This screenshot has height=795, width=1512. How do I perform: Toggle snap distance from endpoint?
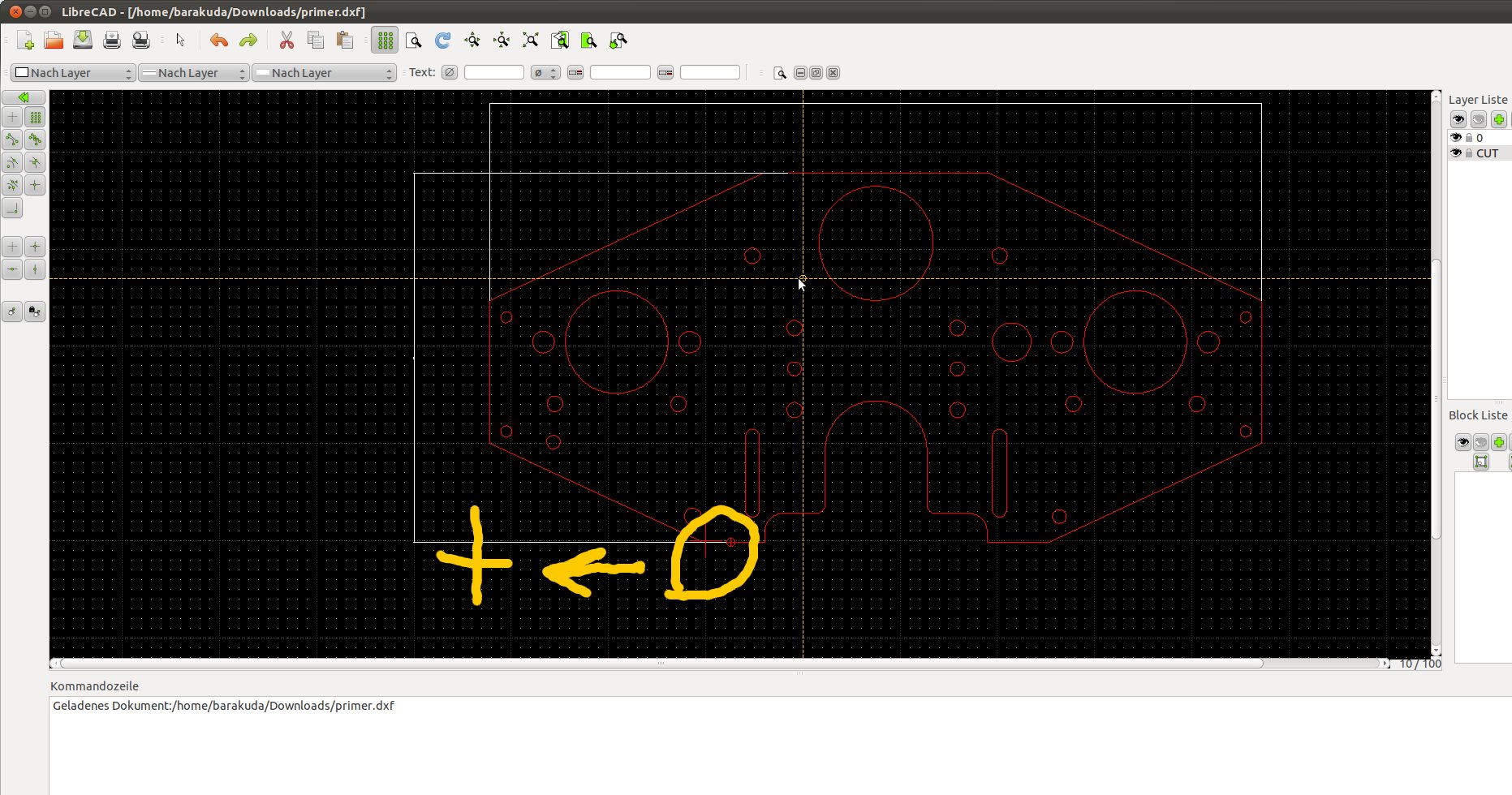12,186
